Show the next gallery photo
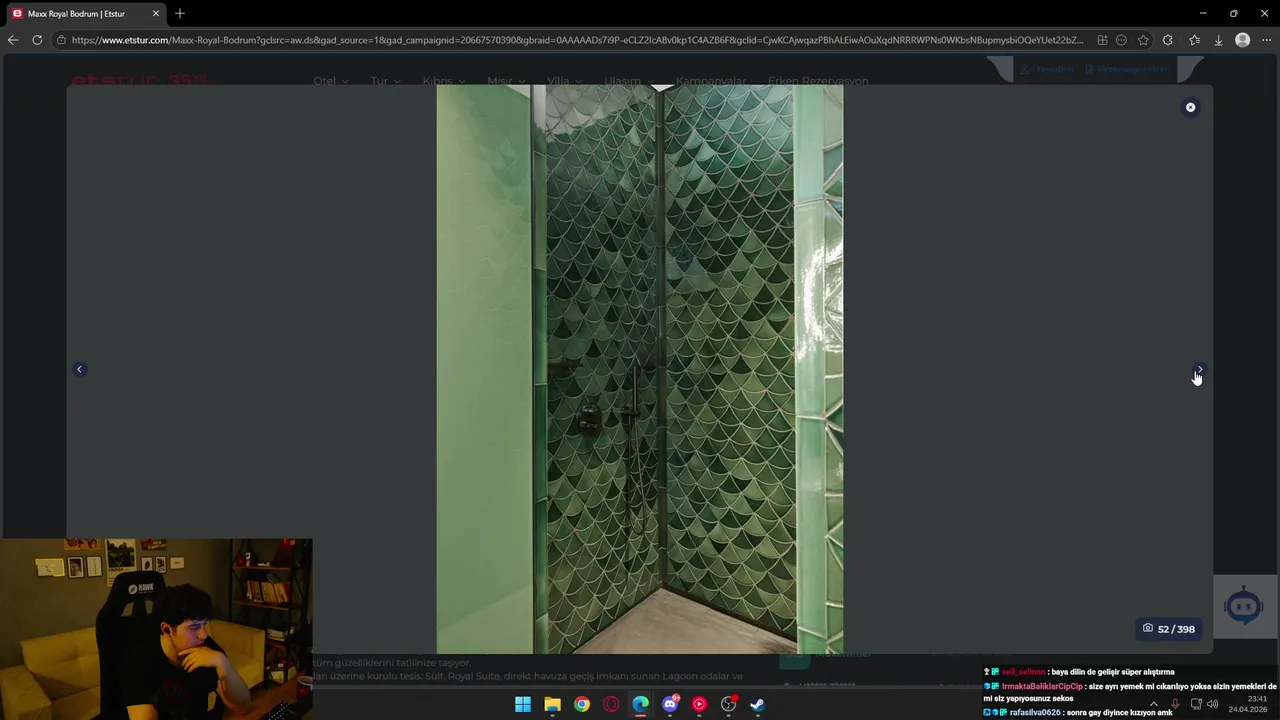This screenshot has height=720, width=1280. point(1199,369)
